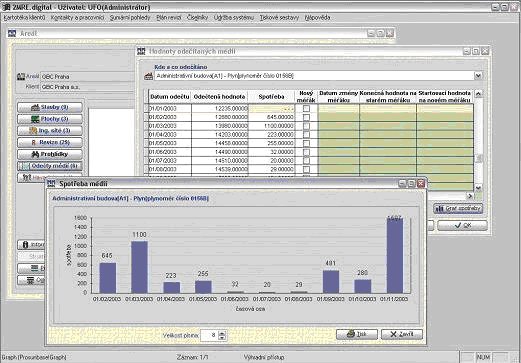Image resolution: width=521 pixels, height=363 pixels.
Task: Click the Hodnoty odečítaných médií window icon
Action: pyautogui.click(x=141, y=51)
